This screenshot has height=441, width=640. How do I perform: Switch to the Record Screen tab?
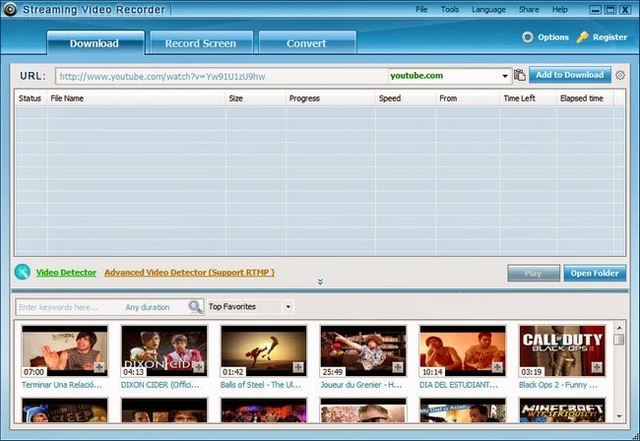tap(200, 43)
